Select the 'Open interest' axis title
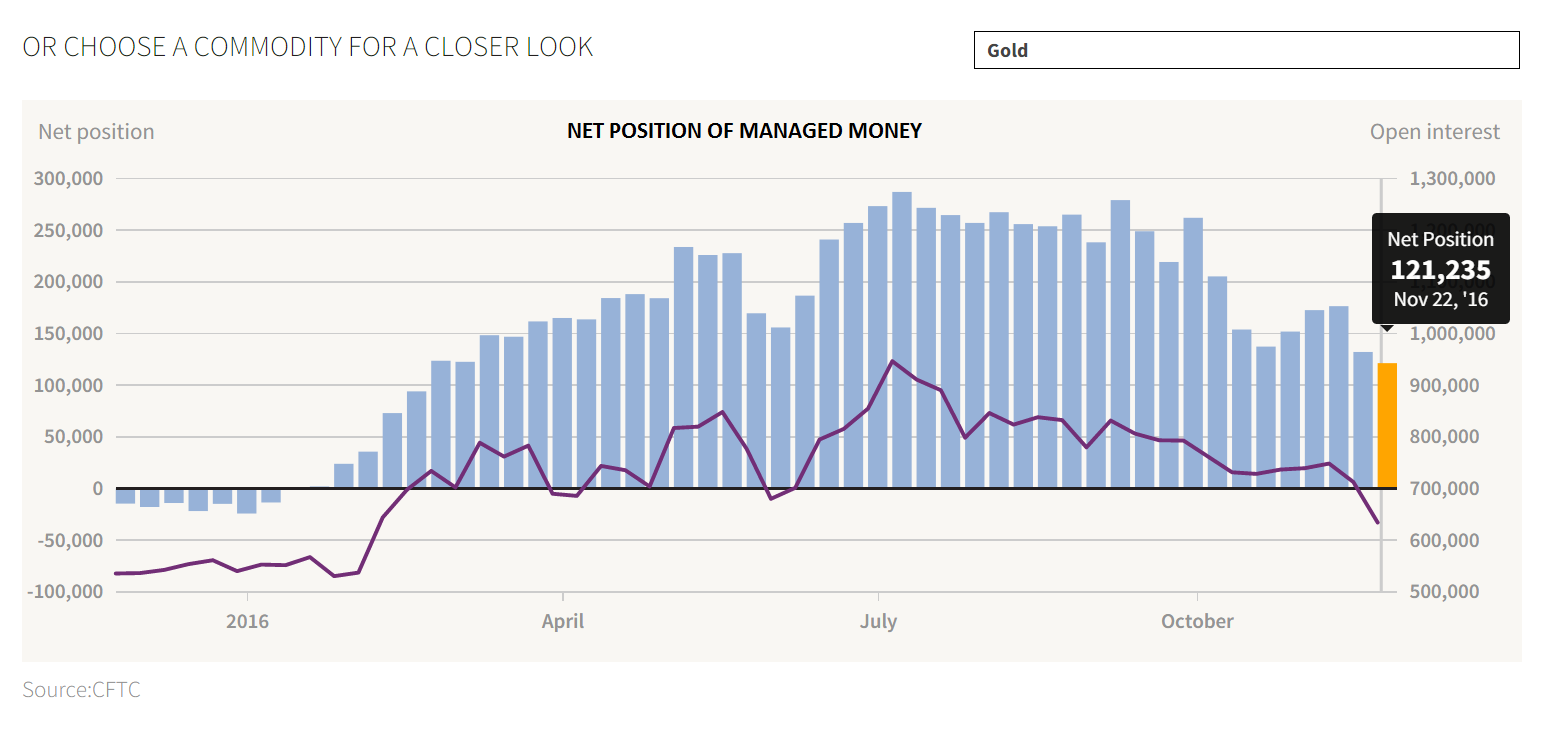 pyautogui.click(x=1434, y=132)
